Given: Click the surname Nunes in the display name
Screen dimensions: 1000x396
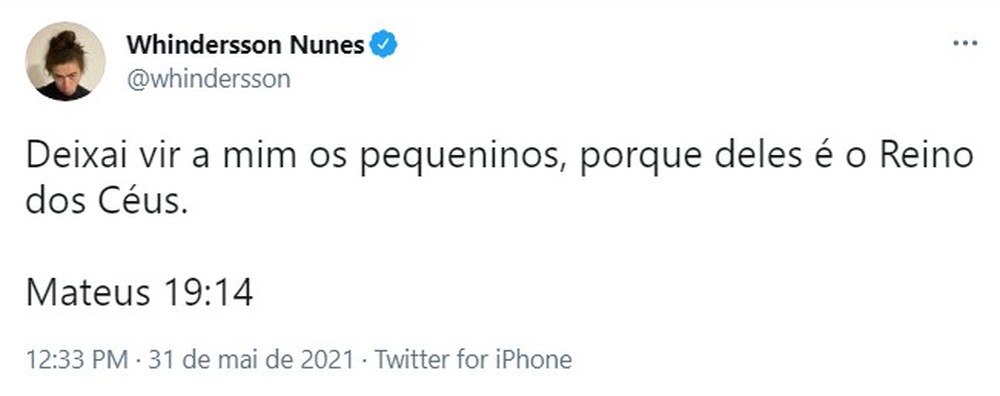Looking at the screenshot, I should click(x=326, y=45).
